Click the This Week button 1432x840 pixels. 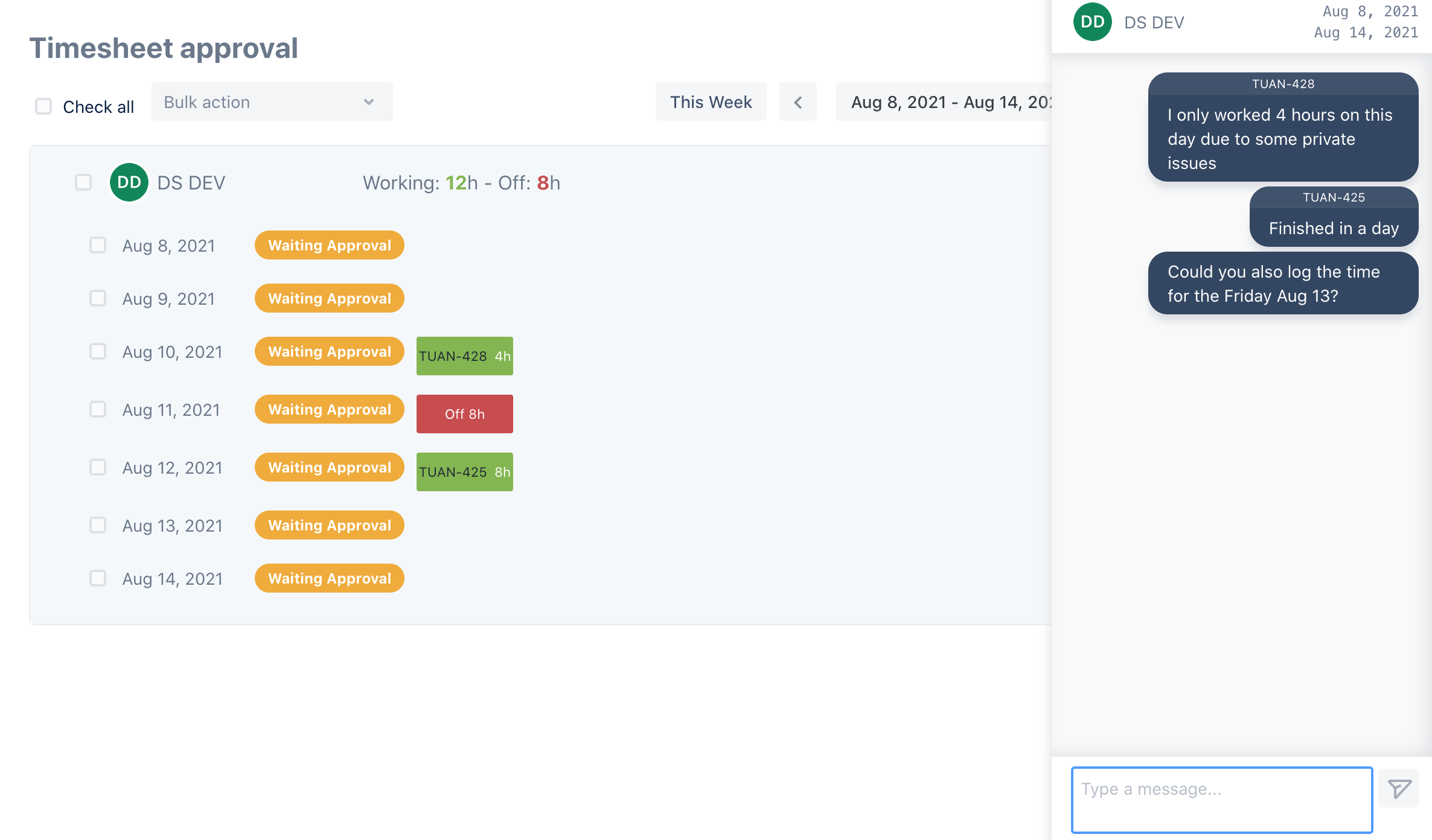tap(711, 102)
